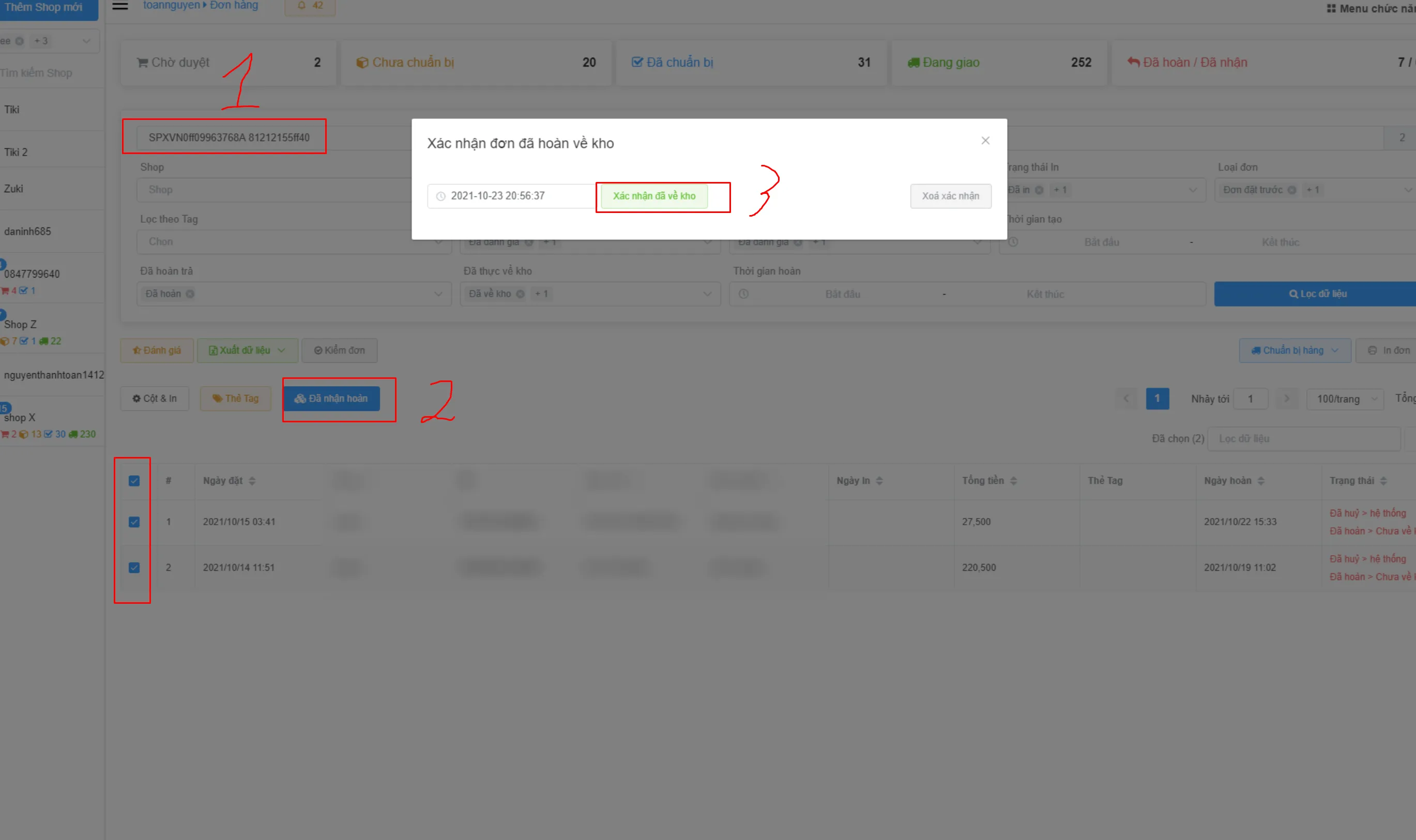Expand the 'Lọc theo Tag' dropdown
The width and height of the screenshot is (1416, 840).
(294, 242)
